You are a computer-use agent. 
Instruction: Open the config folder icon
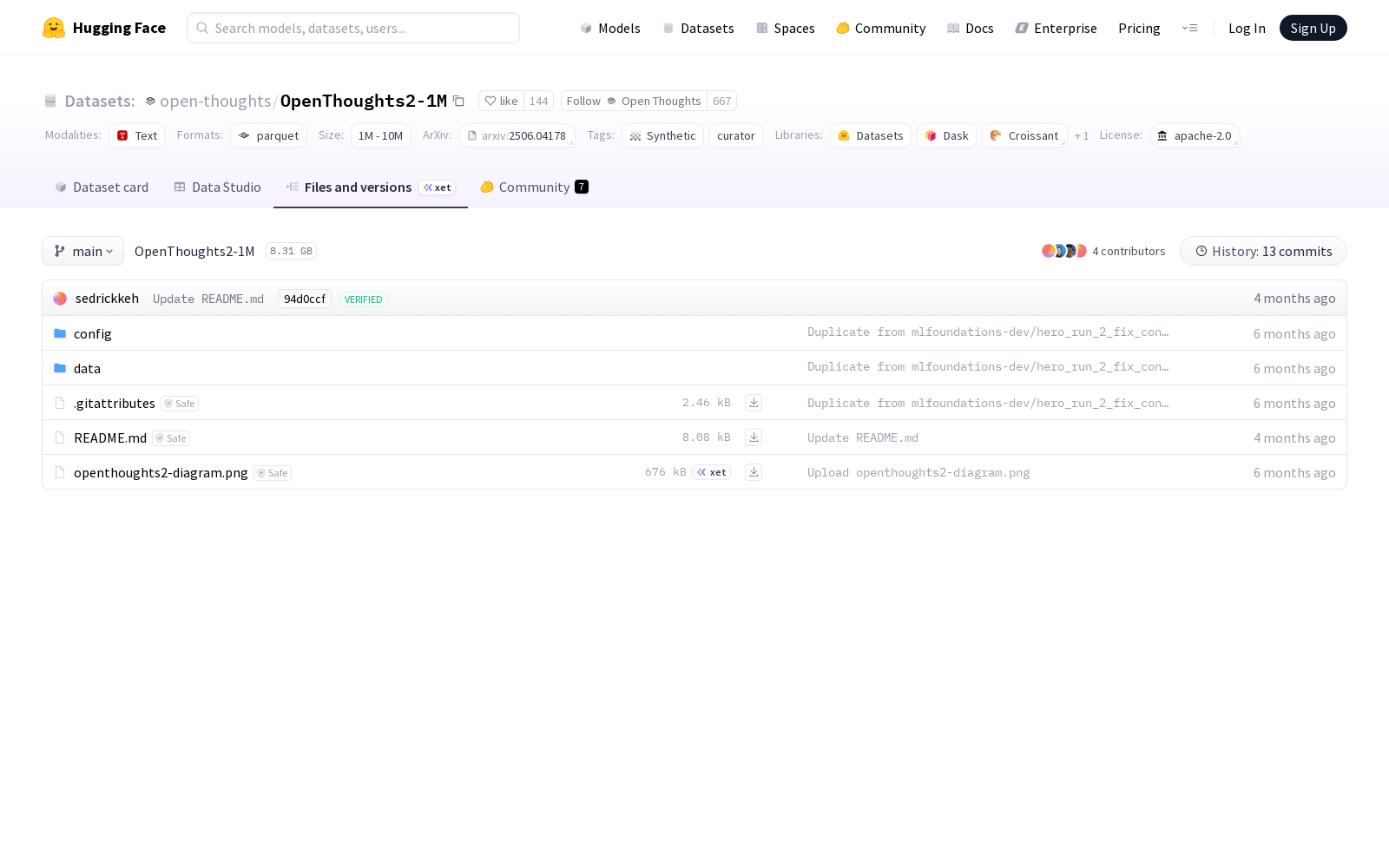pyautogui.click(x=60, y=333)
